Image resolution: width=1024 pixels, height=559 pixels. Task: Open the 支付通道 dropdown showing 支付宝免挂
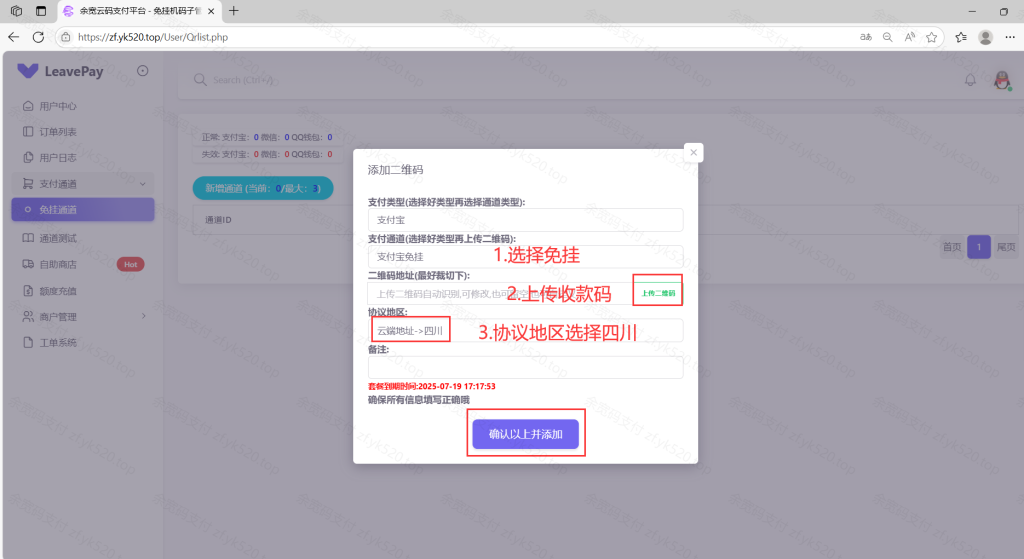525,257
